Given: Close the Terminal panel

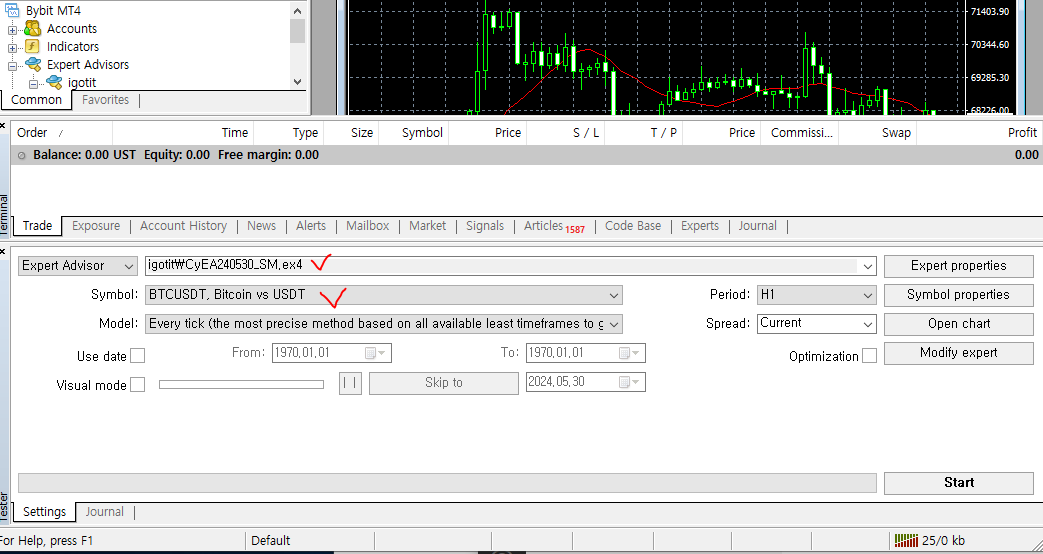Looking at the screenshot, I should tap(3, 125).
